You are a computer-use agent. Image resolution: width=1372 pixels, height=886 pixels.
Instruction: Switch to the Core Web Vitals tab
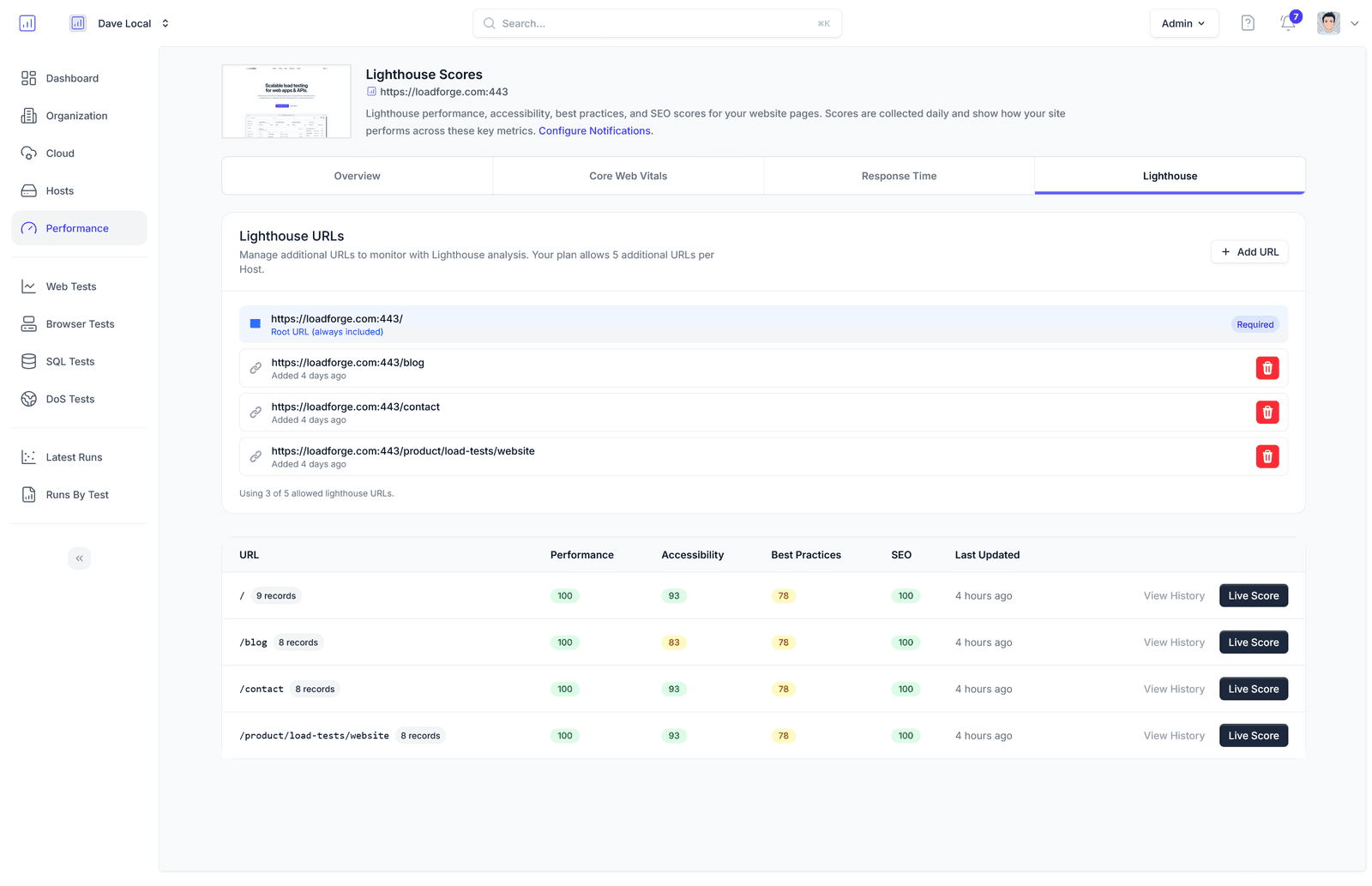628,176
